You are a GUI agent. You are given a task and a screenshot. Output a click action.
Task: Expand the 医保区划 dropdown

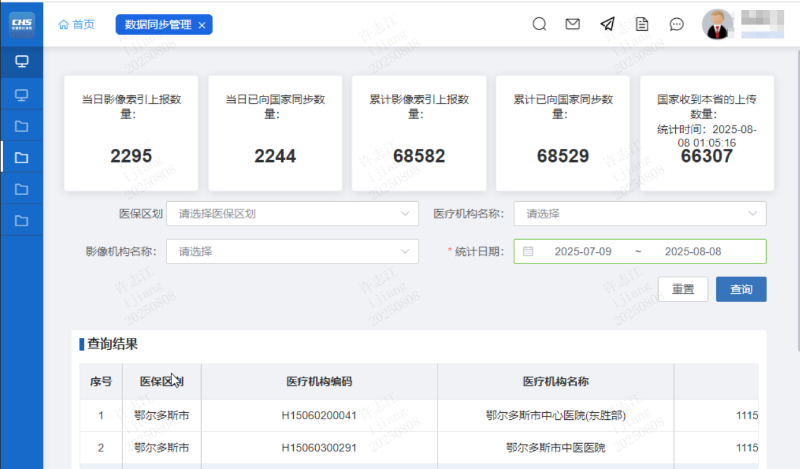click(293, 214)
